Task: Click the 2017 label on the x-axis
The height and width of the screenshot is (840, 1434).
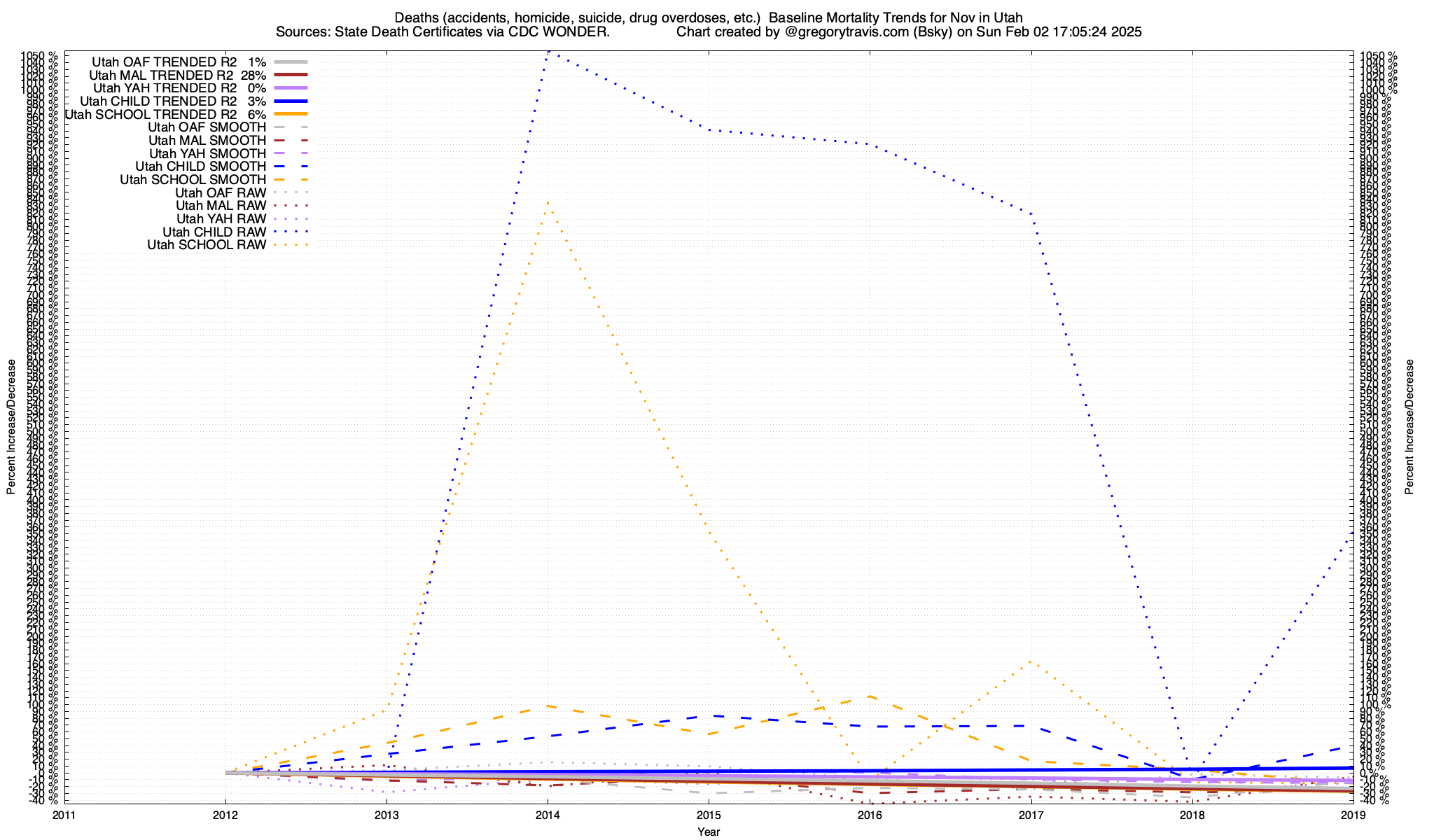Action: tap(1031, 815)
